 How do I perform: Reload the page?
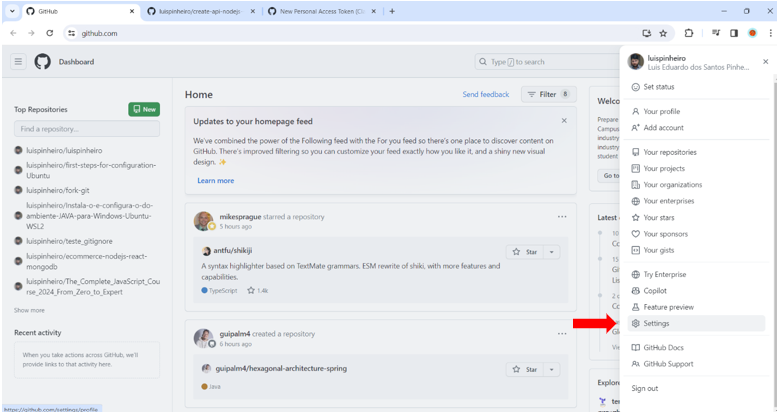point(50,33)
